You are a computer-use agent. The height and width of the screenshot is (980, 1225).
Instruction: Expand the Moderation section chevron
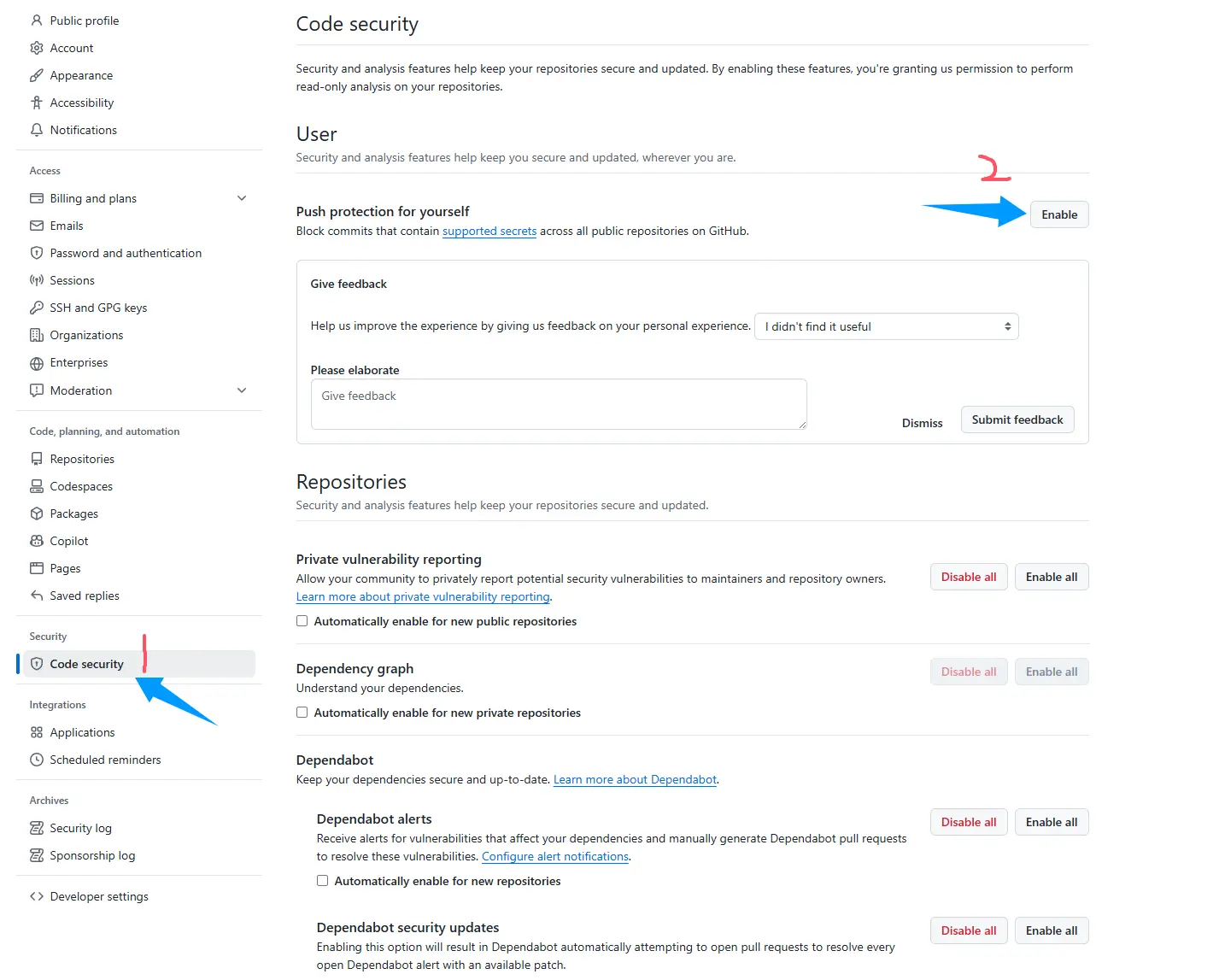[x=242, y=390]
